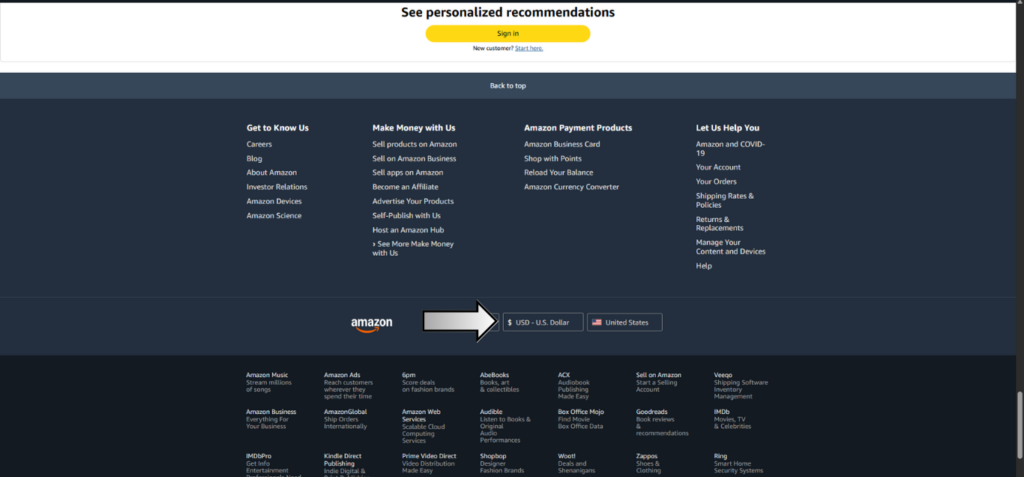The image size is (1024, 477).
Task: Open Shipping Rates & Policies
Action: [725, 201]
